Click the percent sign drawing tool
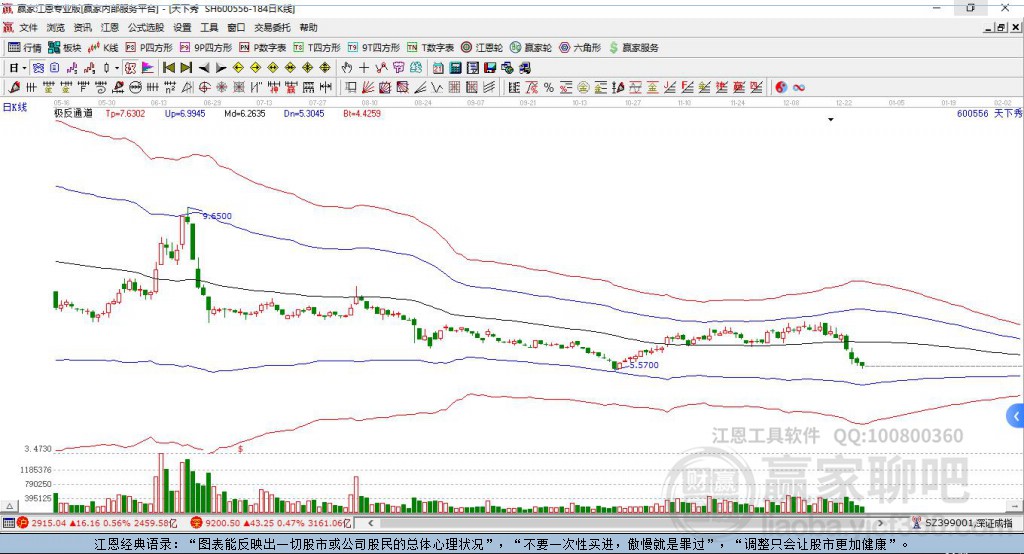Viewport: 1024px width, 554px height. click(549, 88)
